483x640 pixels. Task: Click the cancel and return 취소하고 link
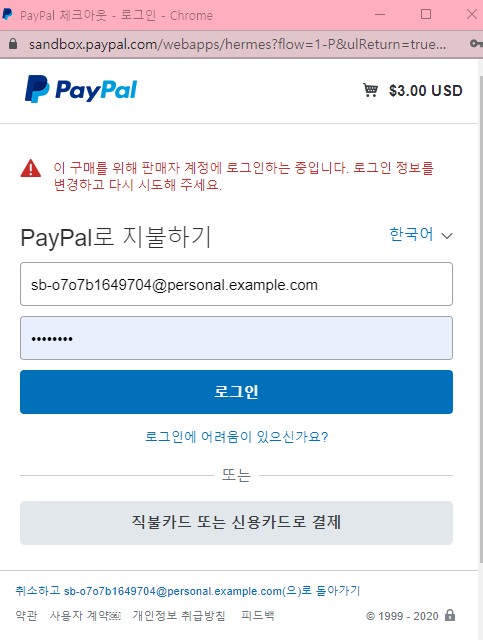(x=188, y=591)
